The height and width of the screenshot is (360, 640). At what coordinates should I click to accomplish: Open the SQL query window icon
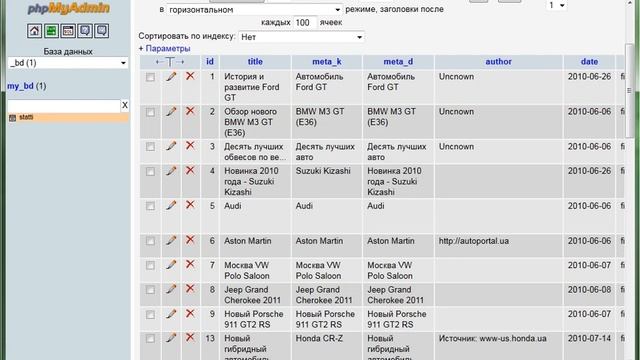(x=68, y=31)
